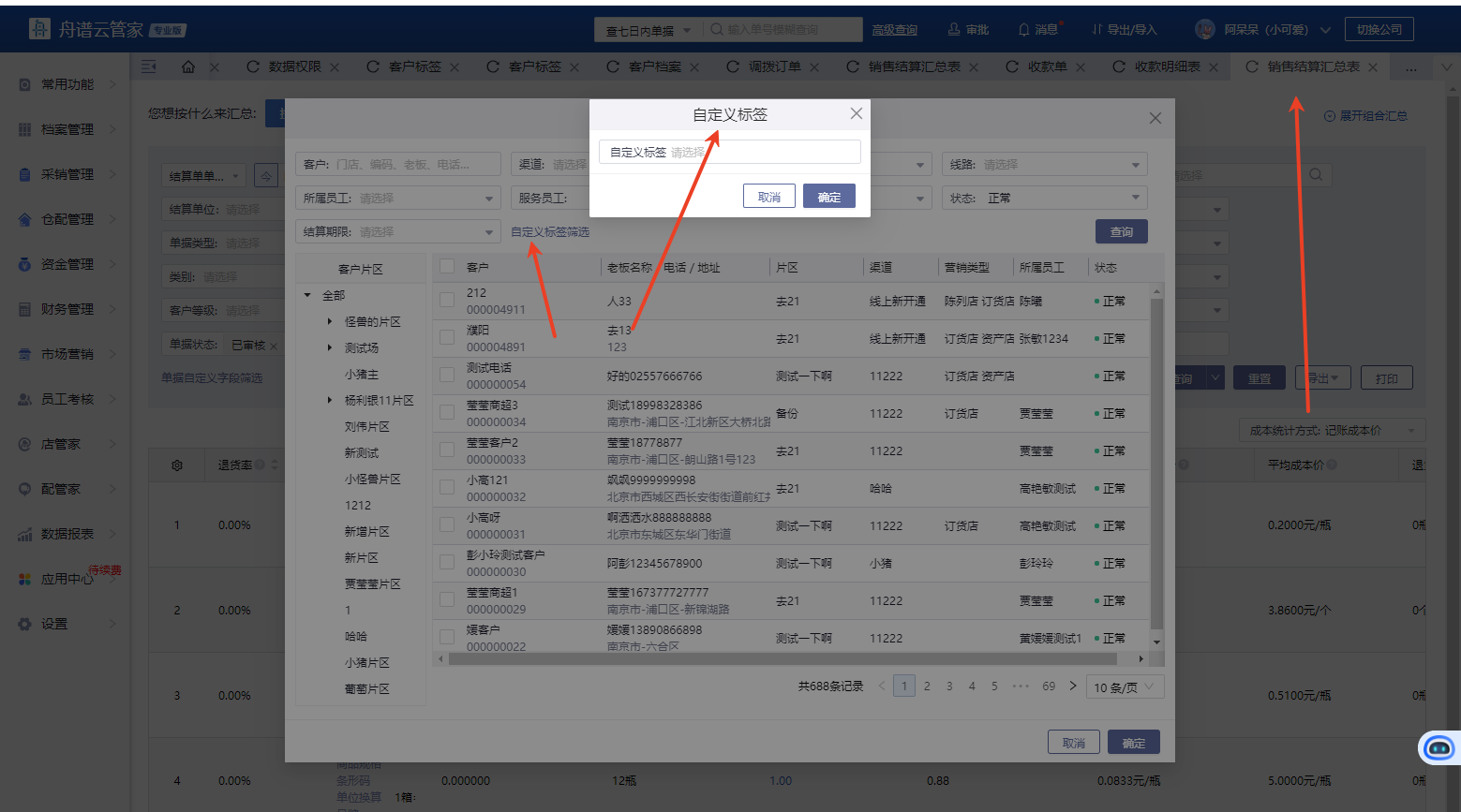The width and height of the screenshot is (1461, 812).
Task: Check the box for customer 212
Action: 447,301
